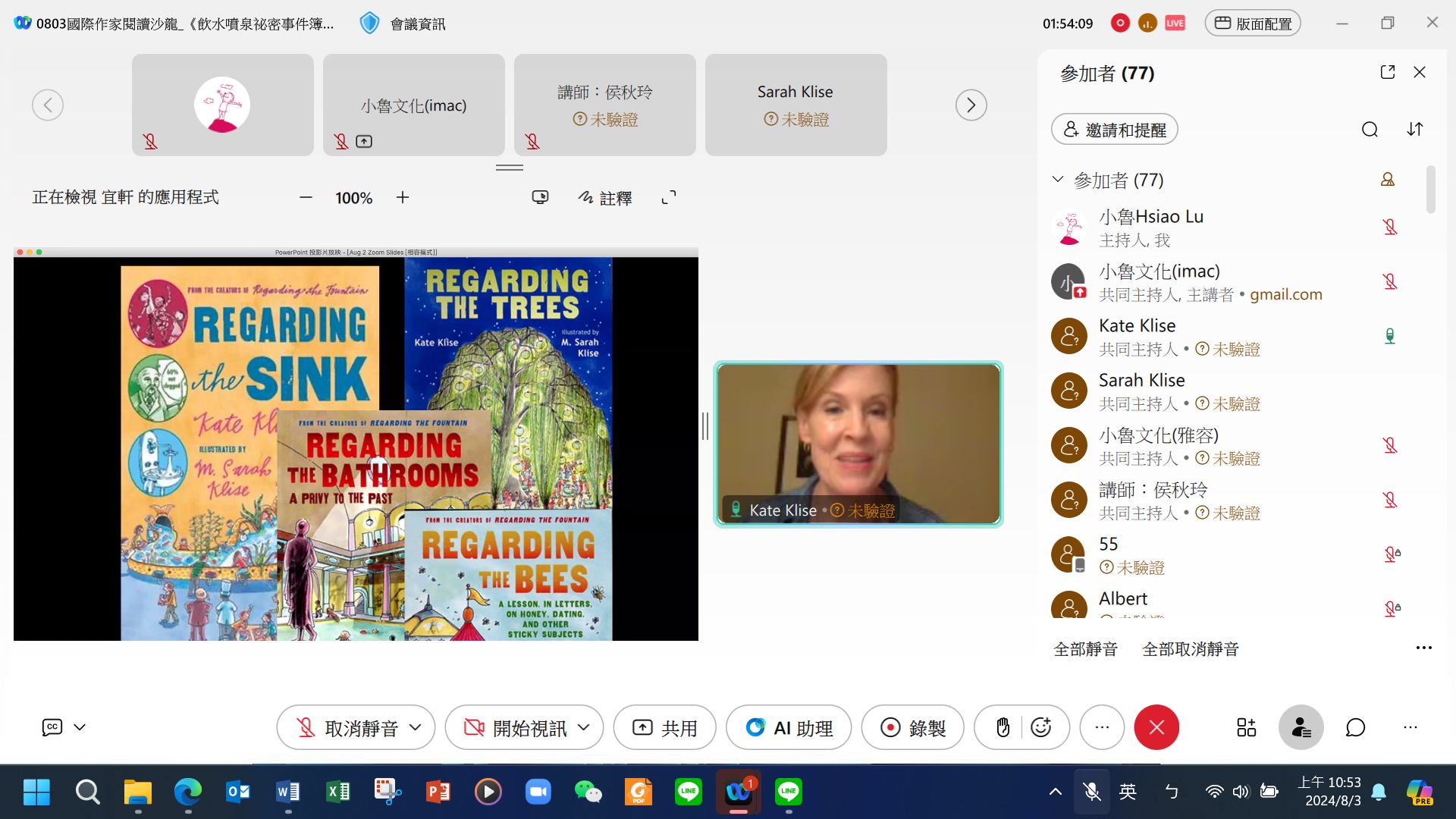The width and height of the screenshot is (1456, 819).
Task: Open closed captions CC button
Action: click(x=52, y=727)
